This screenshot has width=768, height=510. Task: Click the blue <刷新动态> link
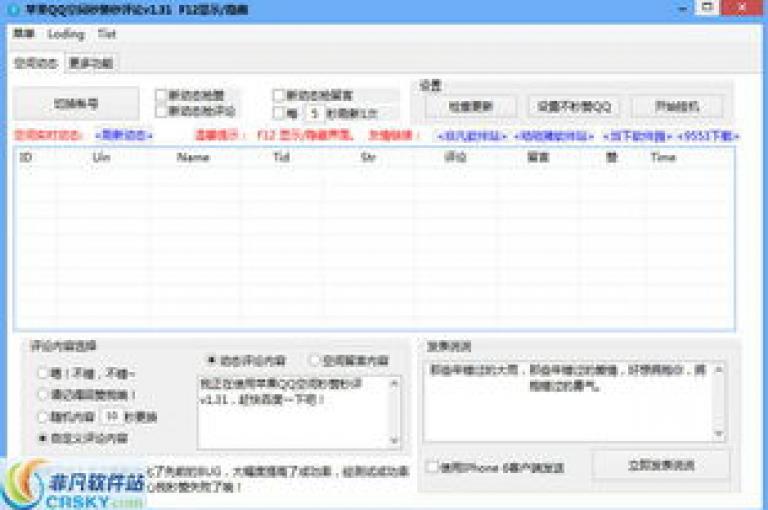[x=123, y=135]
